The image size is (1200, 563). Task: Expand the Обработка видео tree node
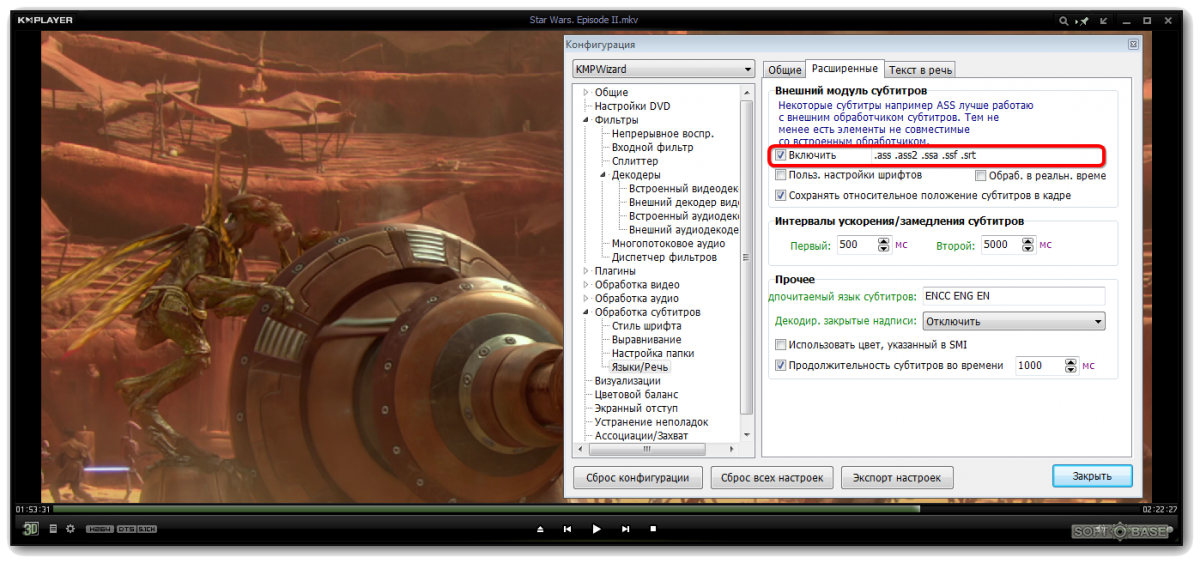click(587, 285)
